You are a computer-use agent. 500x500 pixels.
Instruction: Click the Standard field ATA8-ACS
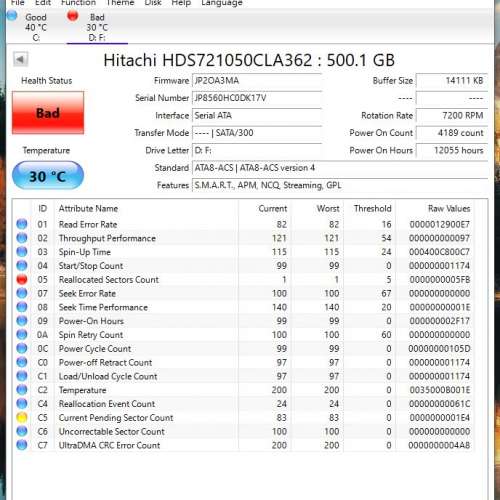pyautogui.click(x=340, y=168)
